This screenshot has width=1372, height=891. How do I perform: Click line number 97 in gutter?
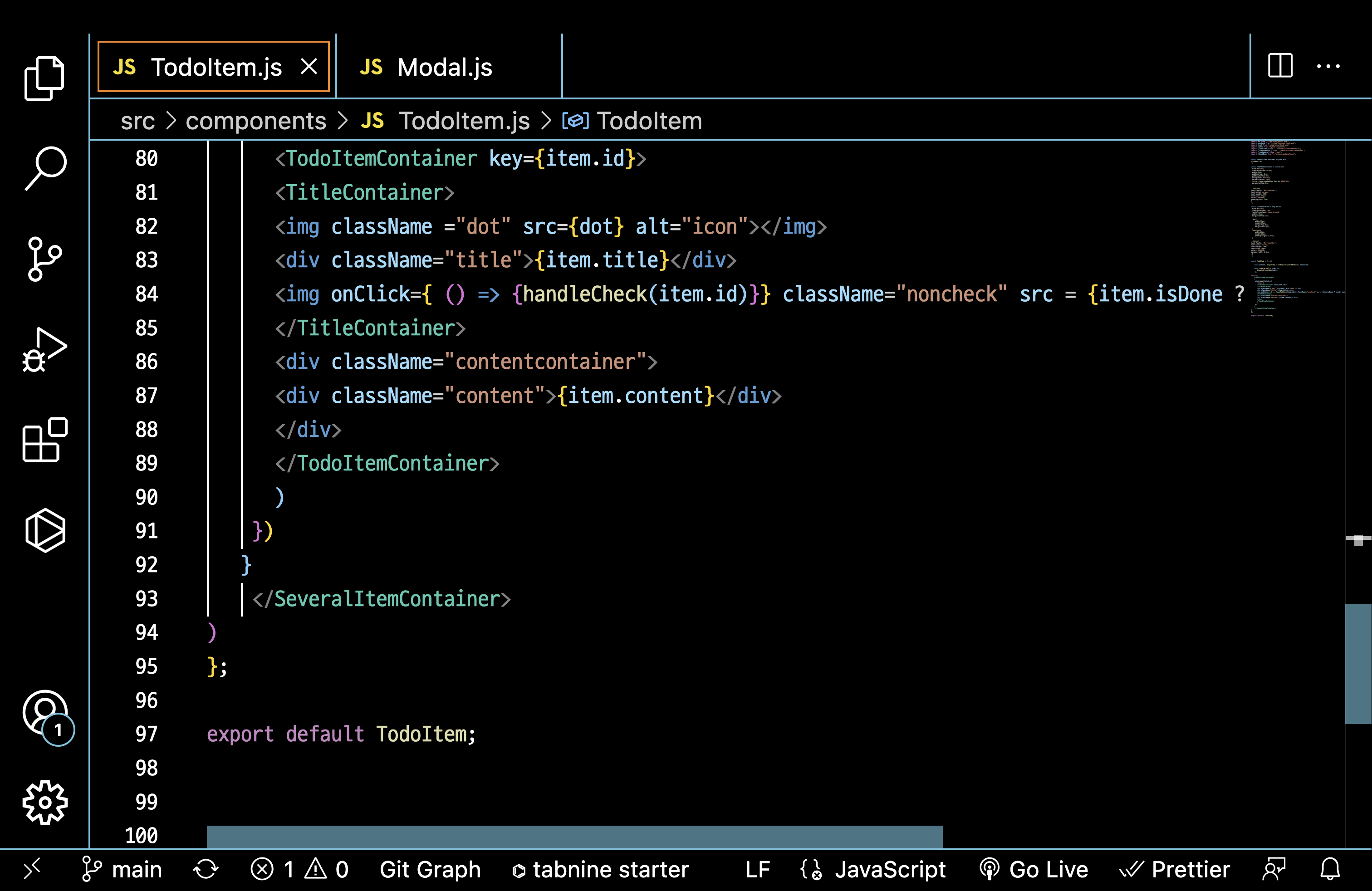coord(147,734)
